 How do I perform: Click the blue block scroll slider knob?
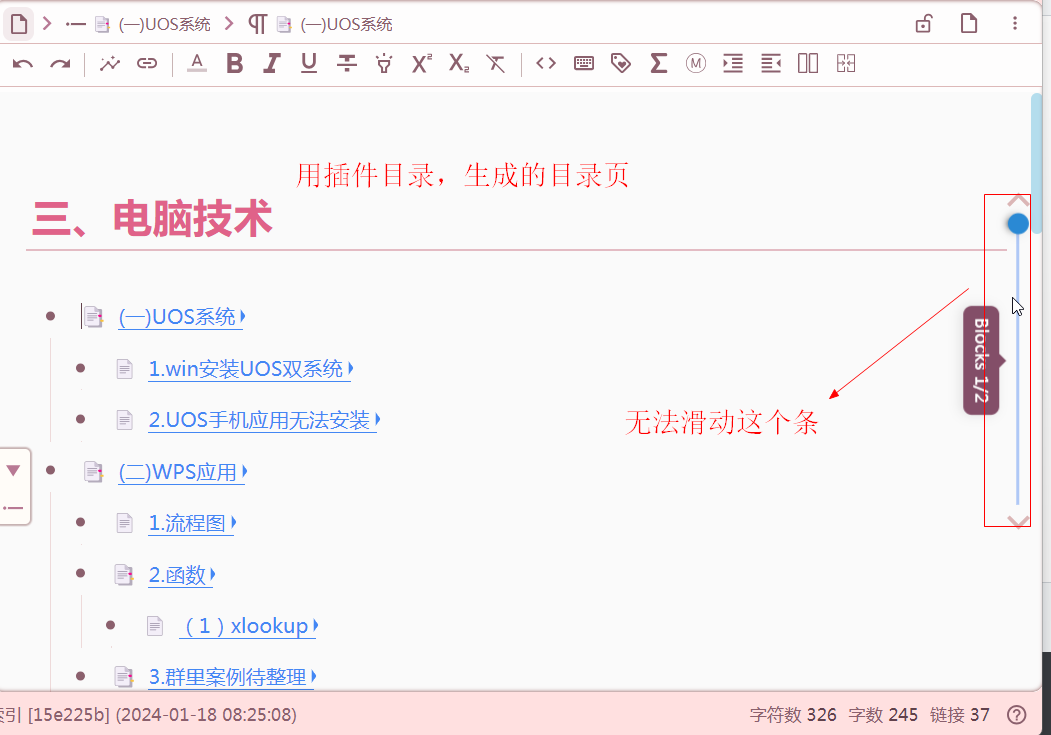click(x=1017, y=224)
